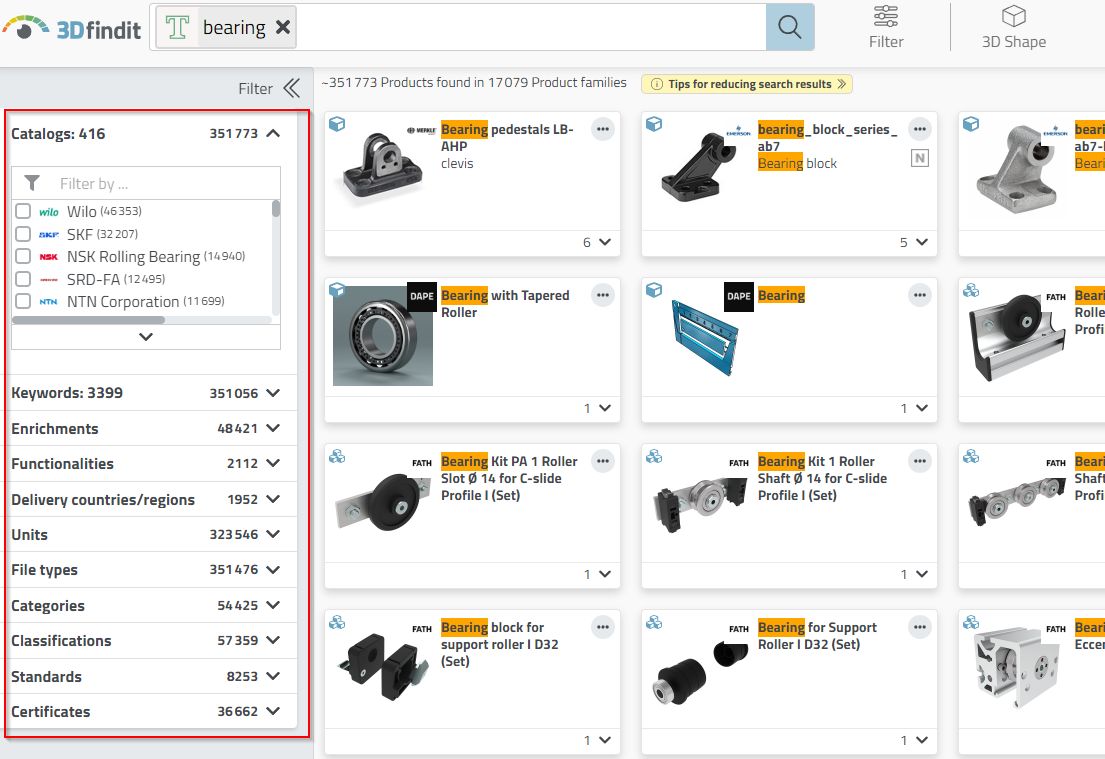Expand the Certificates filter section
This screenshot has height=759, width=1105.
point(273,711)
